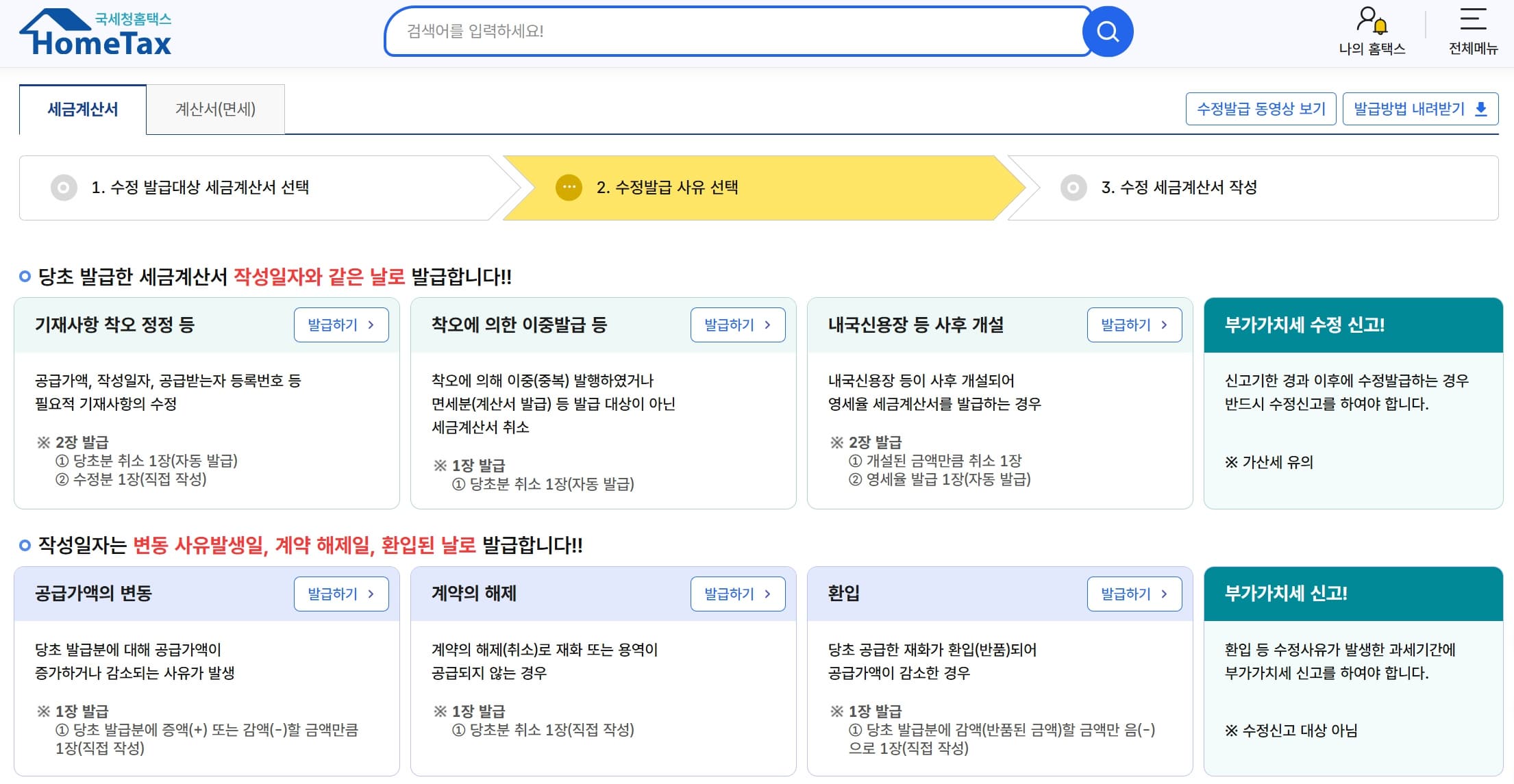Click 발급하기 for 공급가액의 변동
Viewport: 1514px width, 784px height.
(x=341, y=594)
